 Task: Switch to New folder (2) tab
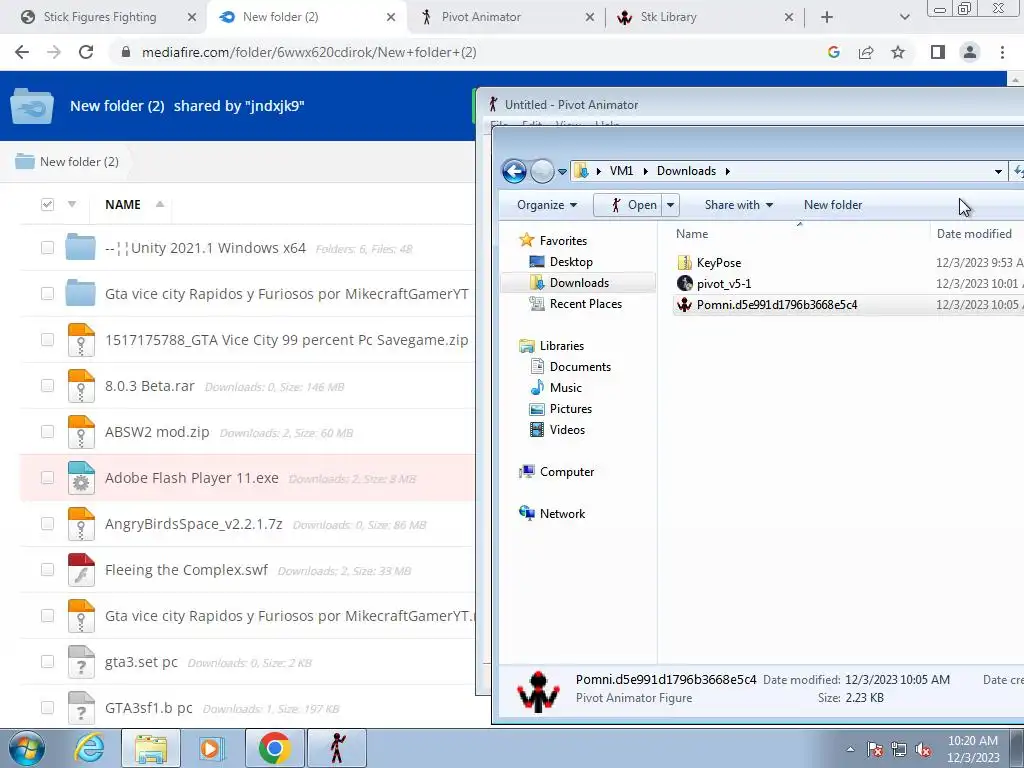point(280,17)
